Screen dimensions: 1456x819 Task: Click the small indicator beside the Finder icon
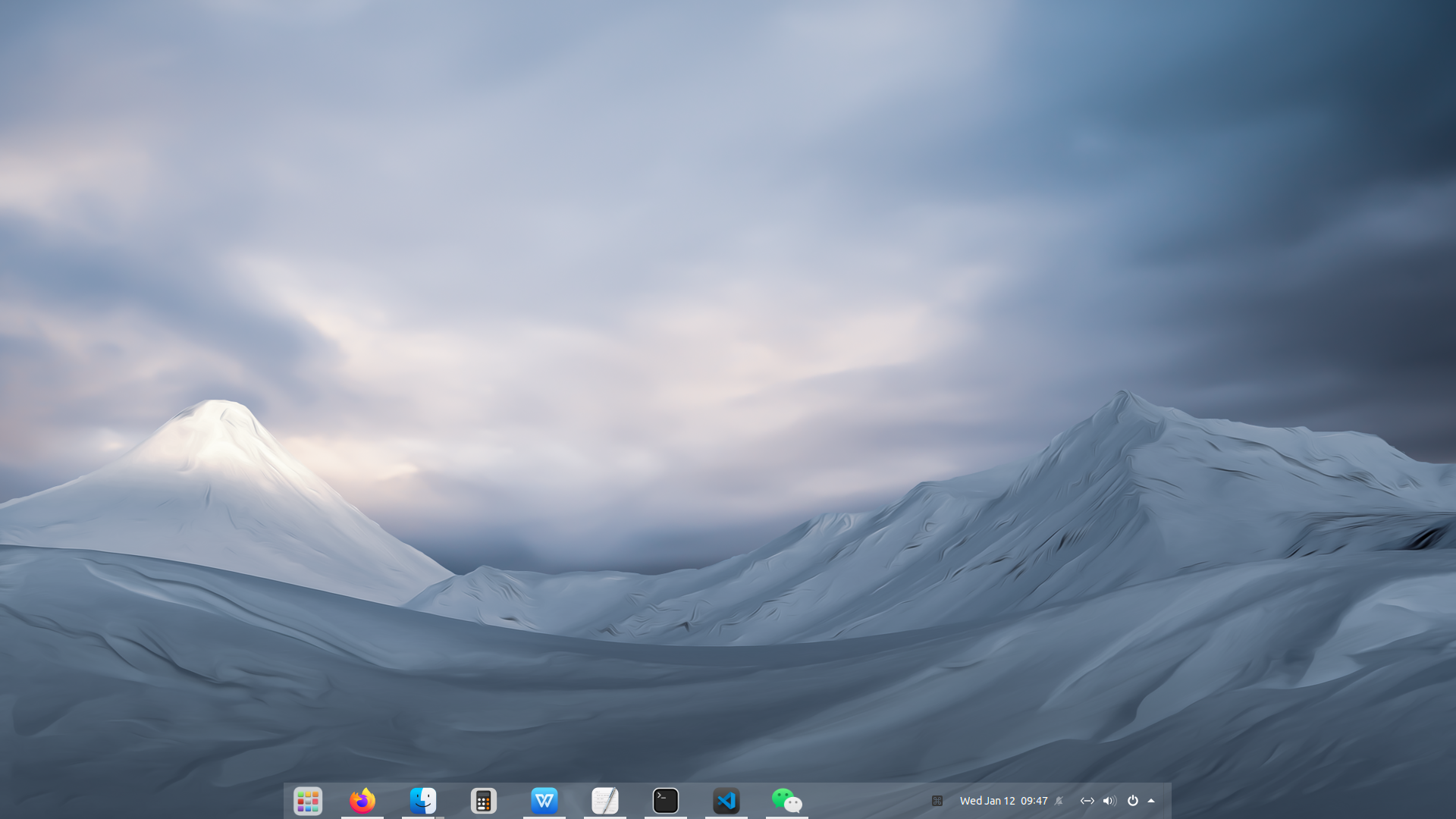(440, 817)
